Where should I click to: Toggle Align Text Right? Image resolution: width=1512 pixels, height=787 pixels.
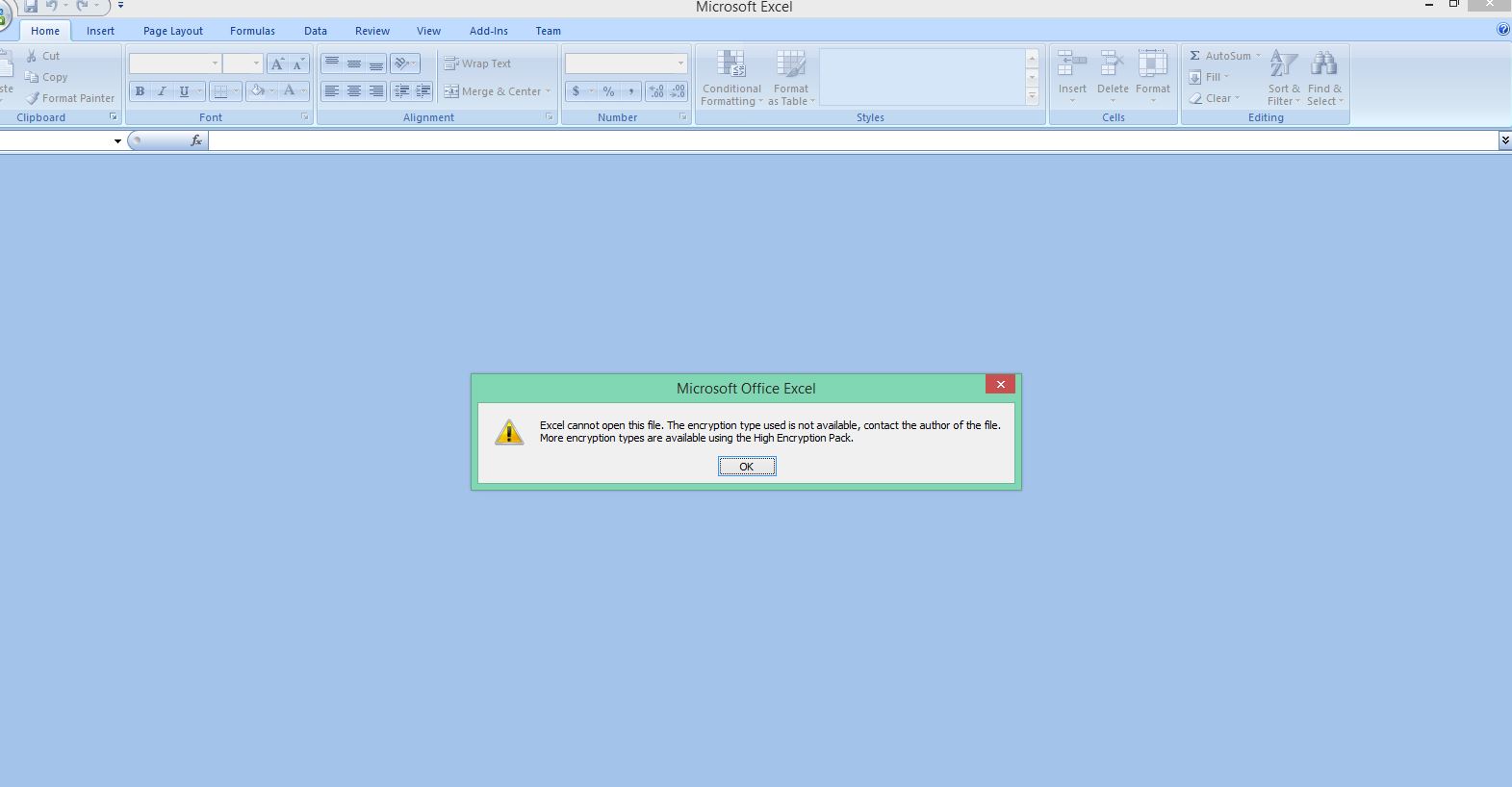pyautogui.click(x=376, y=91)
